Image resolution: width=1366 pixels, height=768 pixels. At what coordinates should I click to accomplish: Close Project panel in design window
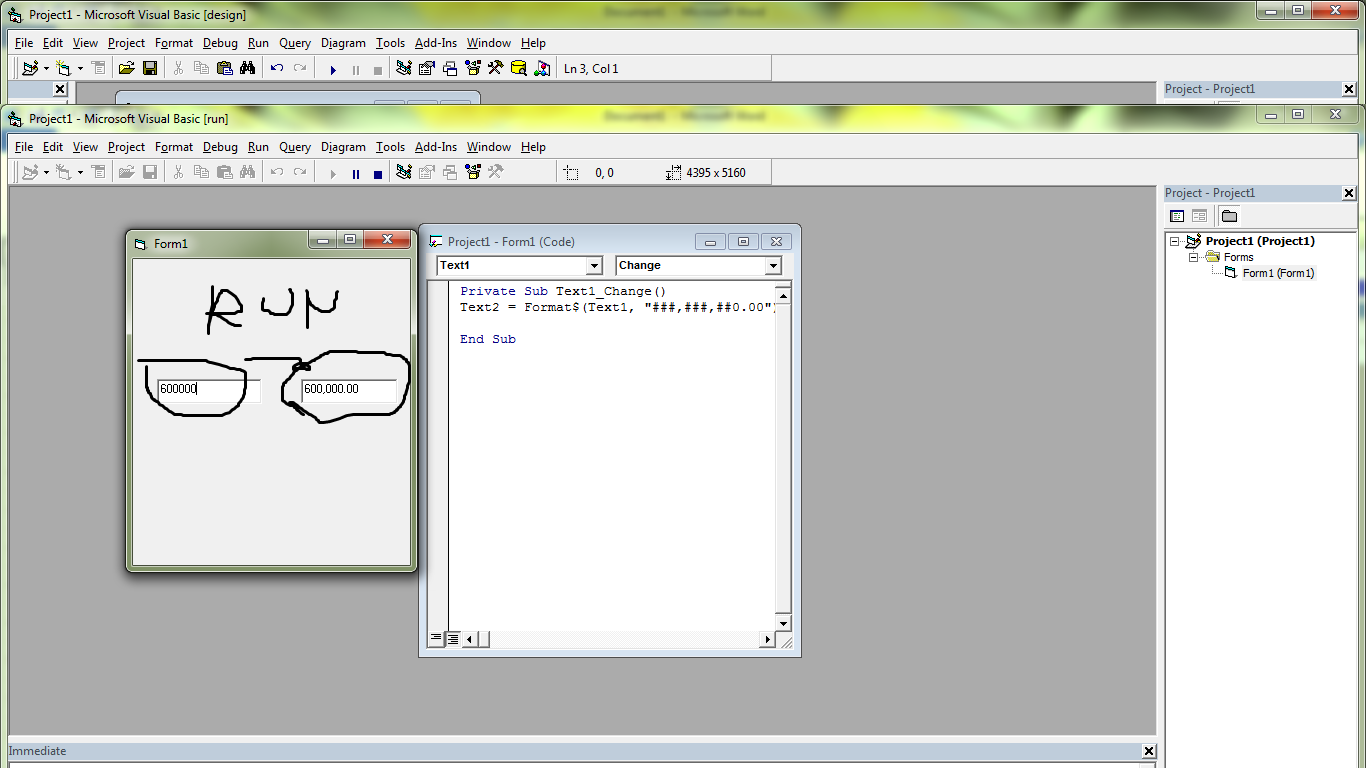pos(1349,89)
